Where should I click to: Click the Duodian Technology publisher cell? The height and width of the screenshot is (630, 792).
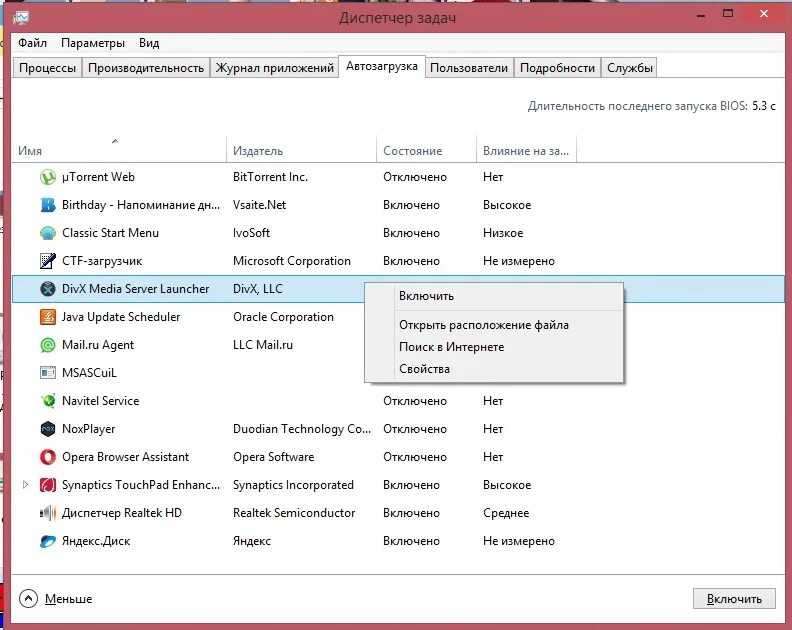pyautogui.click(x=302, y=429)
